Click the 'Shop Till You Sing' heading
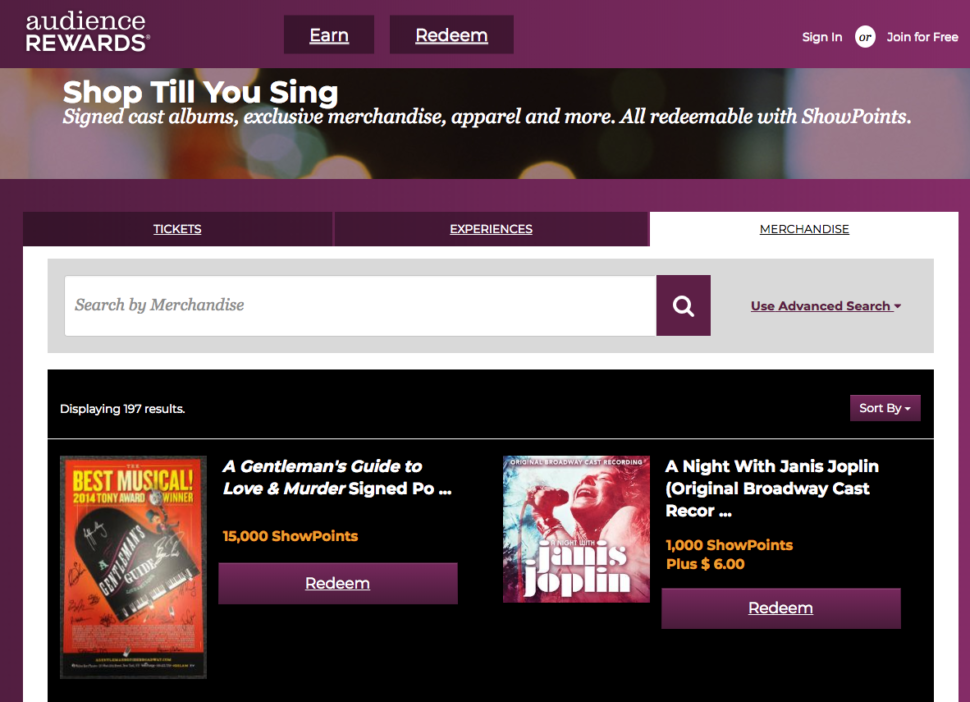This screenshot has width=970, height=702. click(200, 92)
